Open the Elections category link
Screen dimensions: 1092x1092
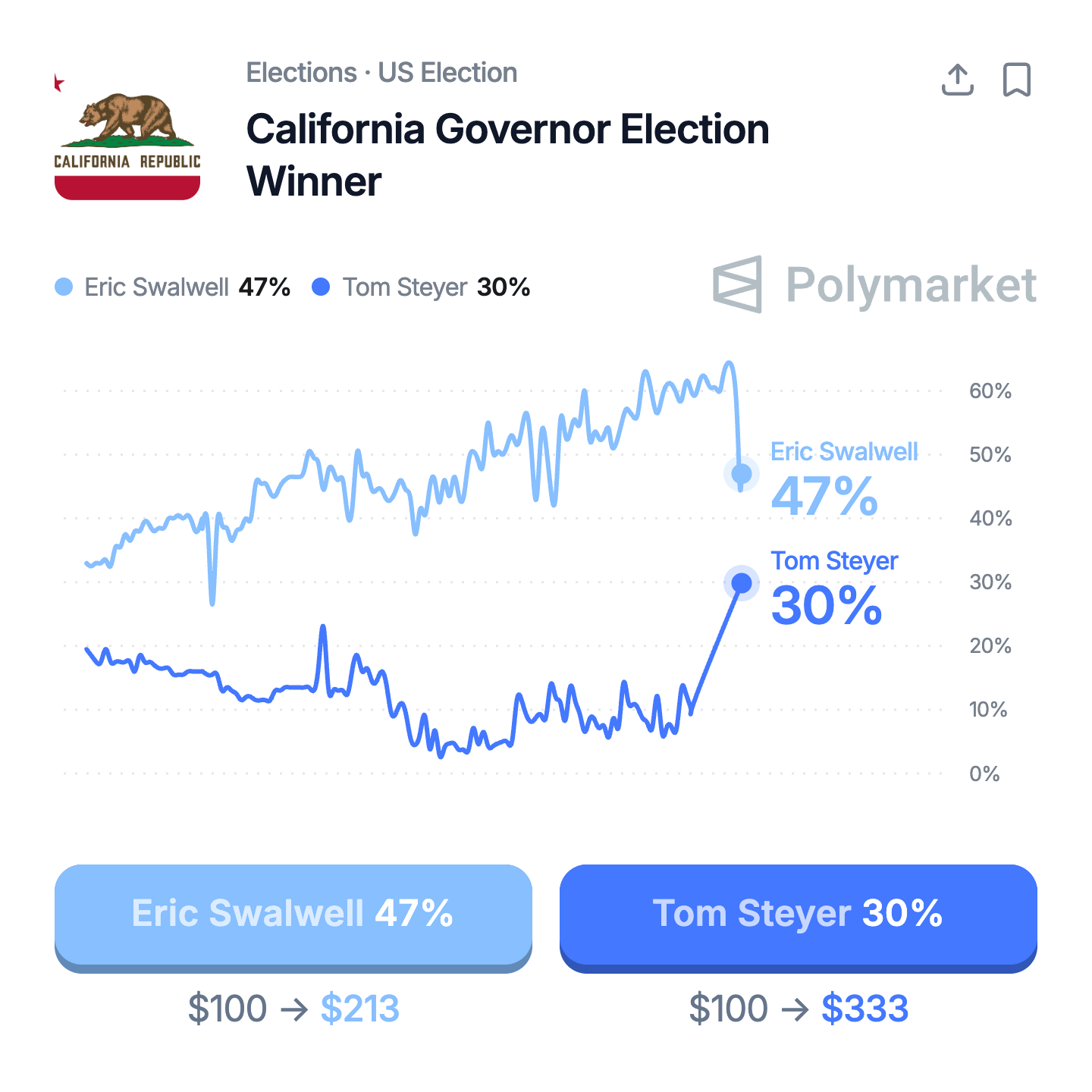click(301, 73)
